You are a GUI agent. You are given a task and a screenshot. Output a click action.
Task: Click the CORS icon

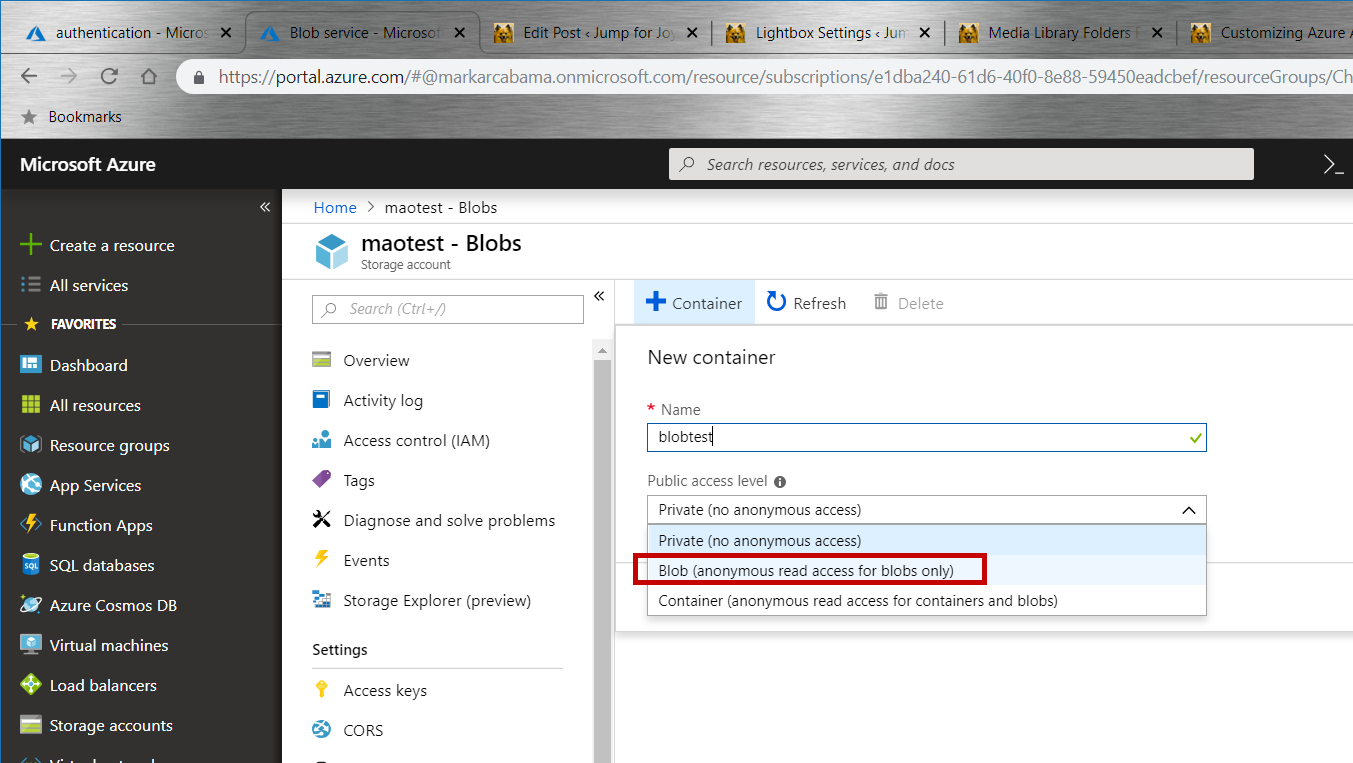tap(321, 730)
